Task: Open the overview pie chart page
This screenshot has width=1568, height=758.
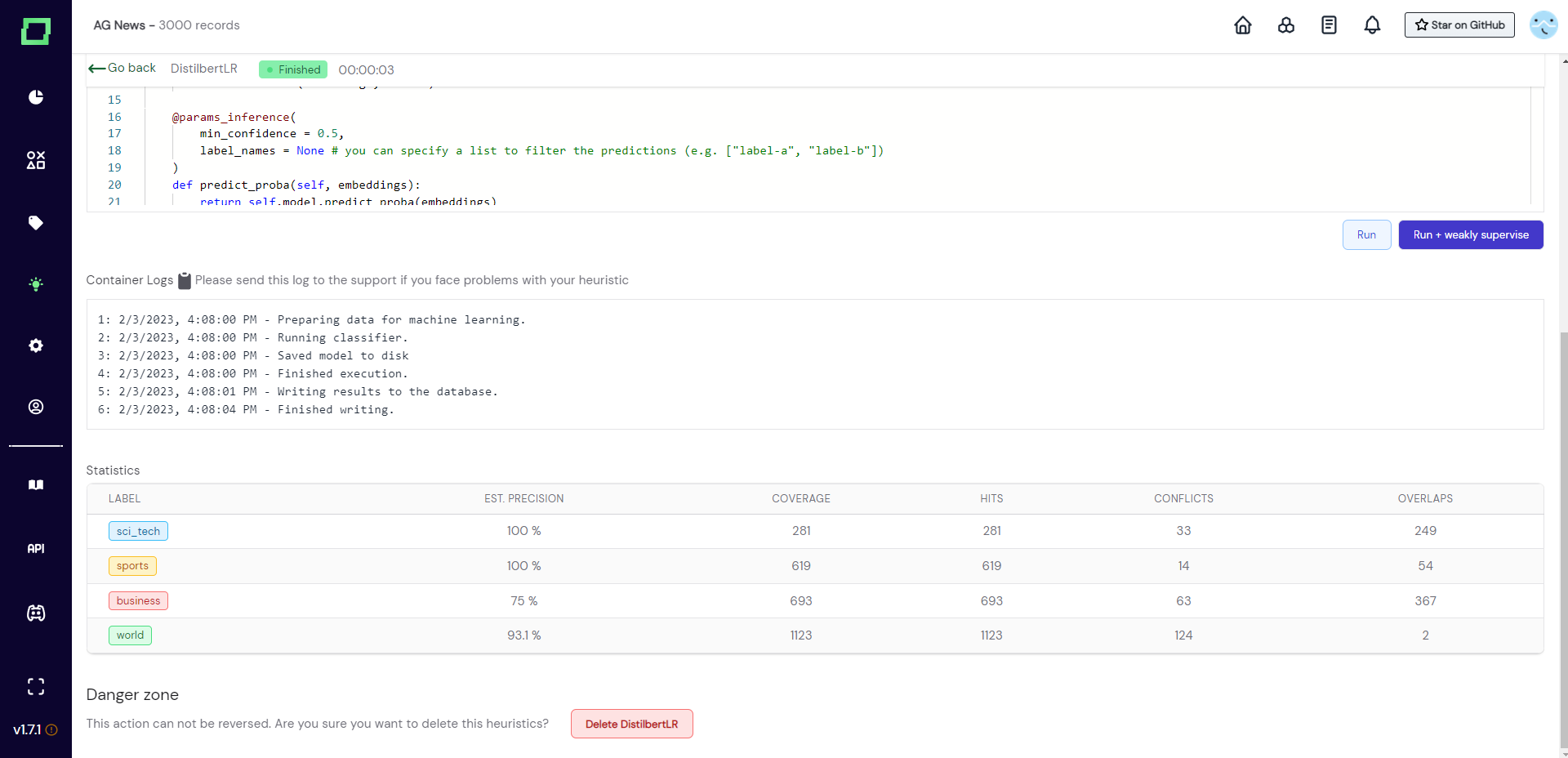Action: [x=36, y=97]
